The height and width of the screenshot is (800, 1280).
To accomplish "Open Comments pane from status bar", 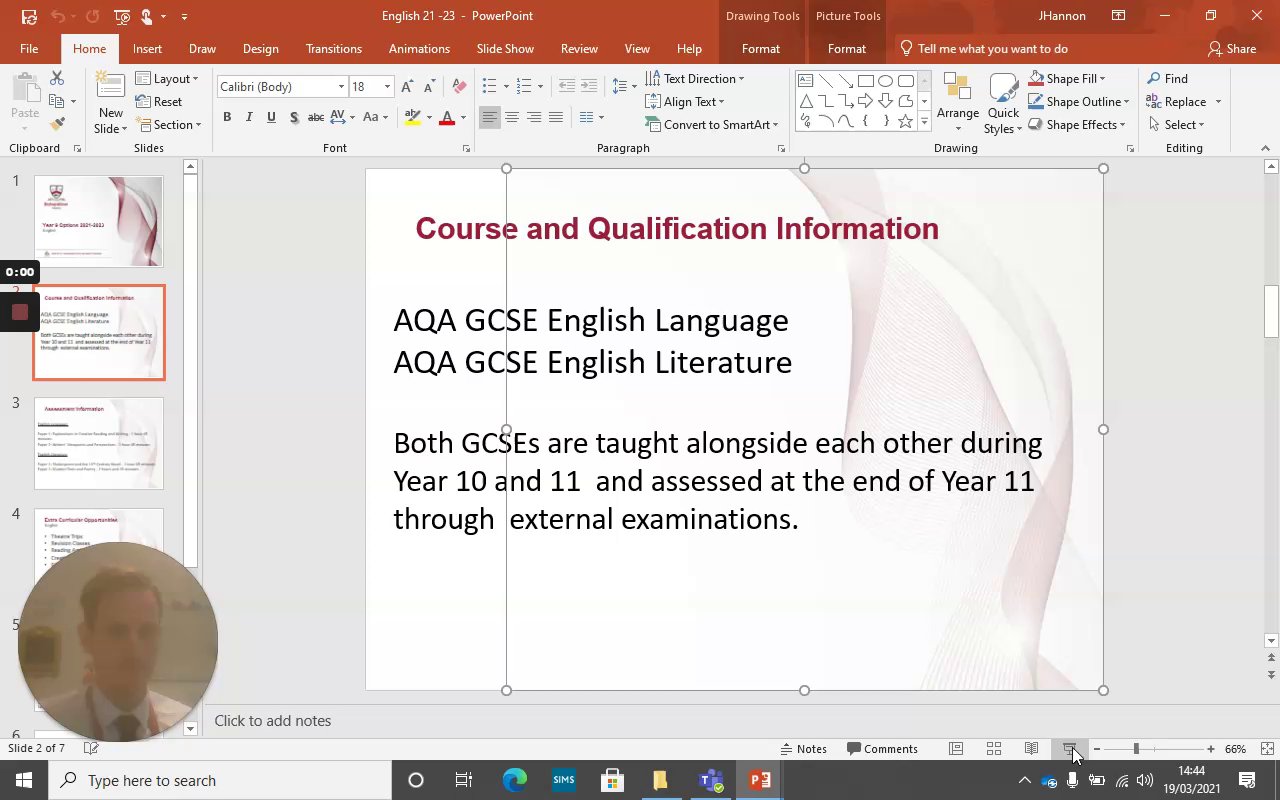I will click(x=882, y=749).
